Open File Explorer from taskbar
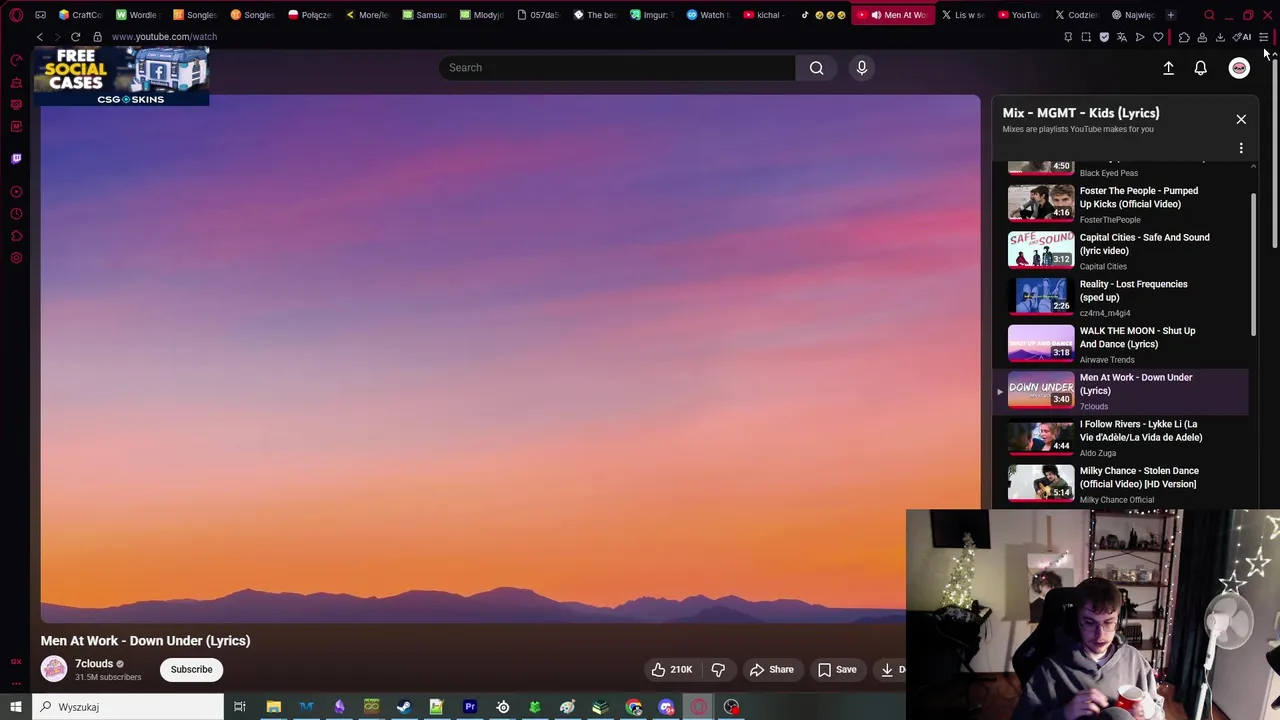 tap(273, 707)
